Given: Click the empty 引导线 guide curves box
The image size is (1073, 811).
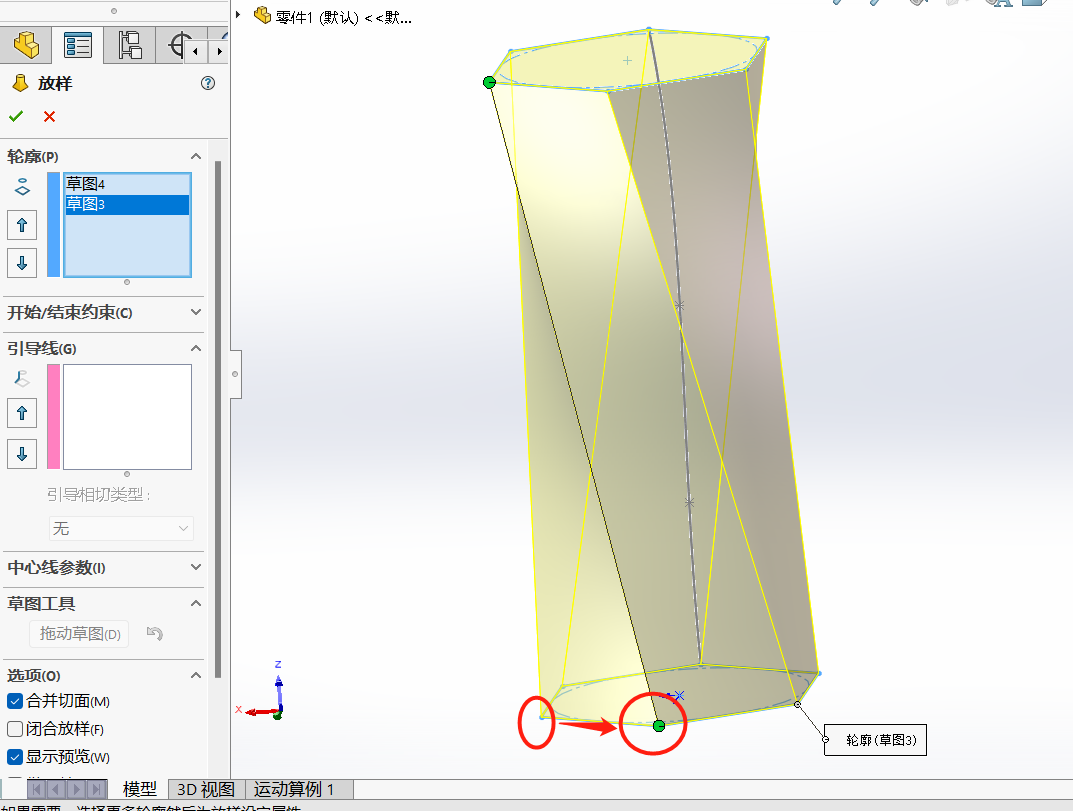Looking at the screenshot, I should (x=127, y=417).
